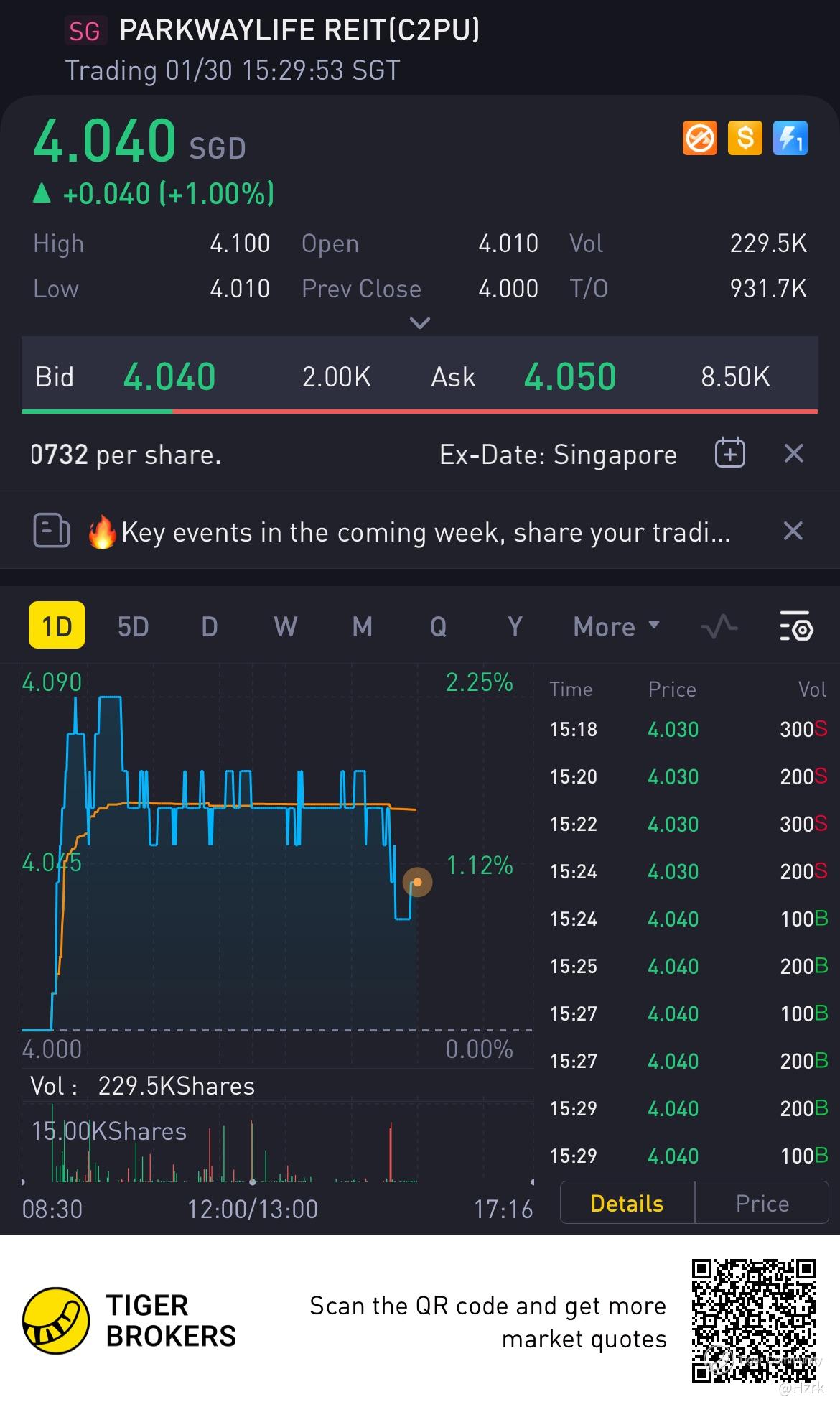Expand quote details with the down chevron

coord(419,323)
